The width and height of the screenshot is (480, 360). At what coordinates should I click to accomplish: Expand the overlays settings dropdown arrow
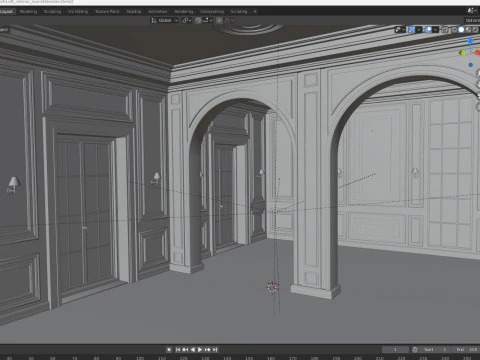point(435,30)
